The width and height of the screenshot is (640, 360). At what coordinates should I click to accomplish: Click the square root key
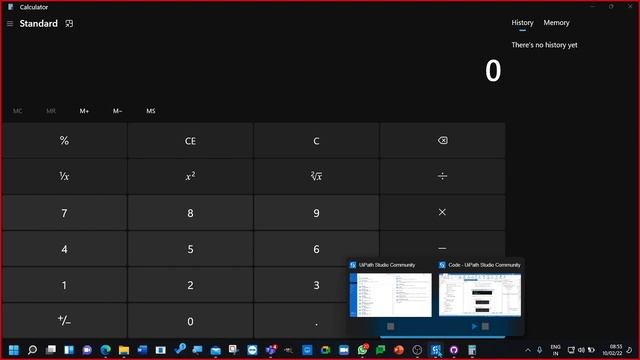316,176
